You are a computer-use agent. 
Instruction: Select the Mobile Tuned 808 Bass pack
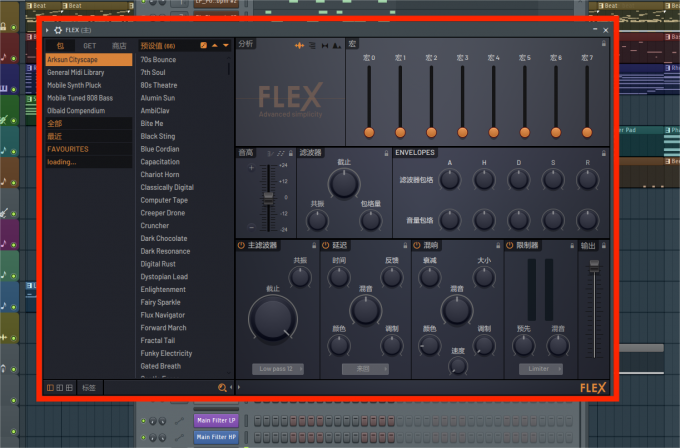point(89,98)
